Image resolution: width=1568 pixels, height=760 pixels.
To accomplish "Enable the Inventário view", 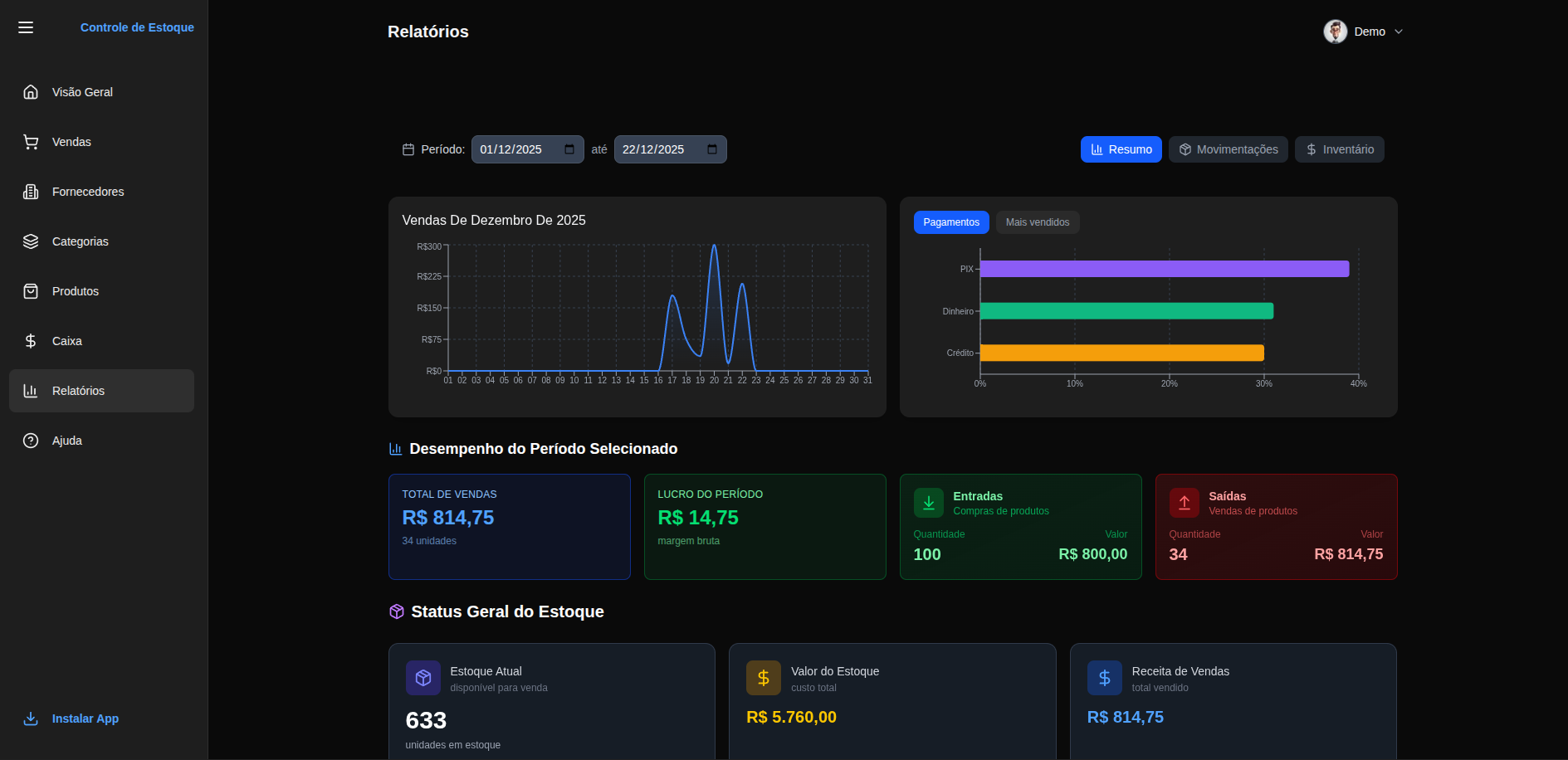I will 1339,149.
